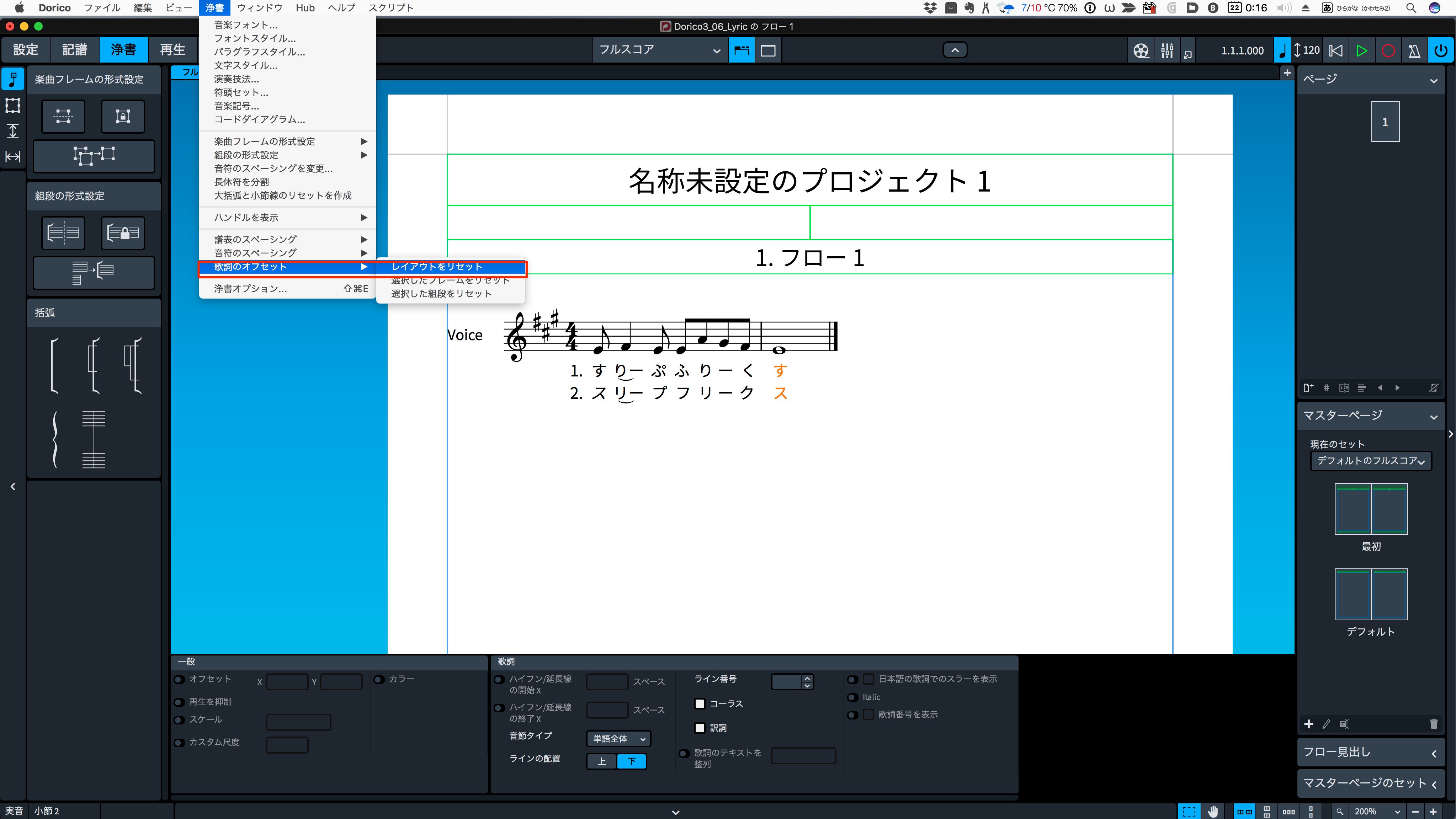Set lyric line placement to 上

pos(602,761)
